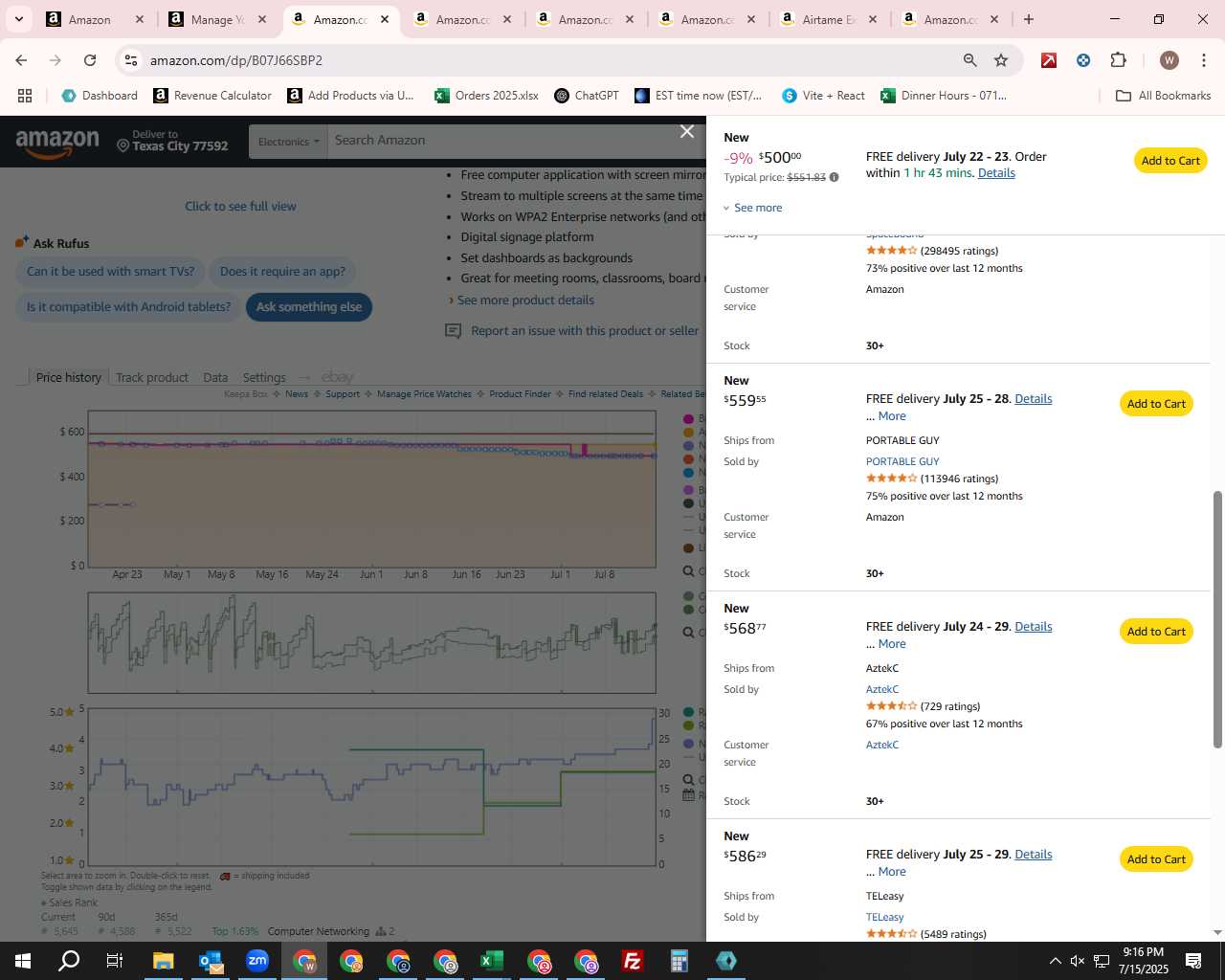The height and width of the screenshot is (980, 1225).
Task: Click the Typical price info icon
Action: pyautogui.click(x=834, y=177)
